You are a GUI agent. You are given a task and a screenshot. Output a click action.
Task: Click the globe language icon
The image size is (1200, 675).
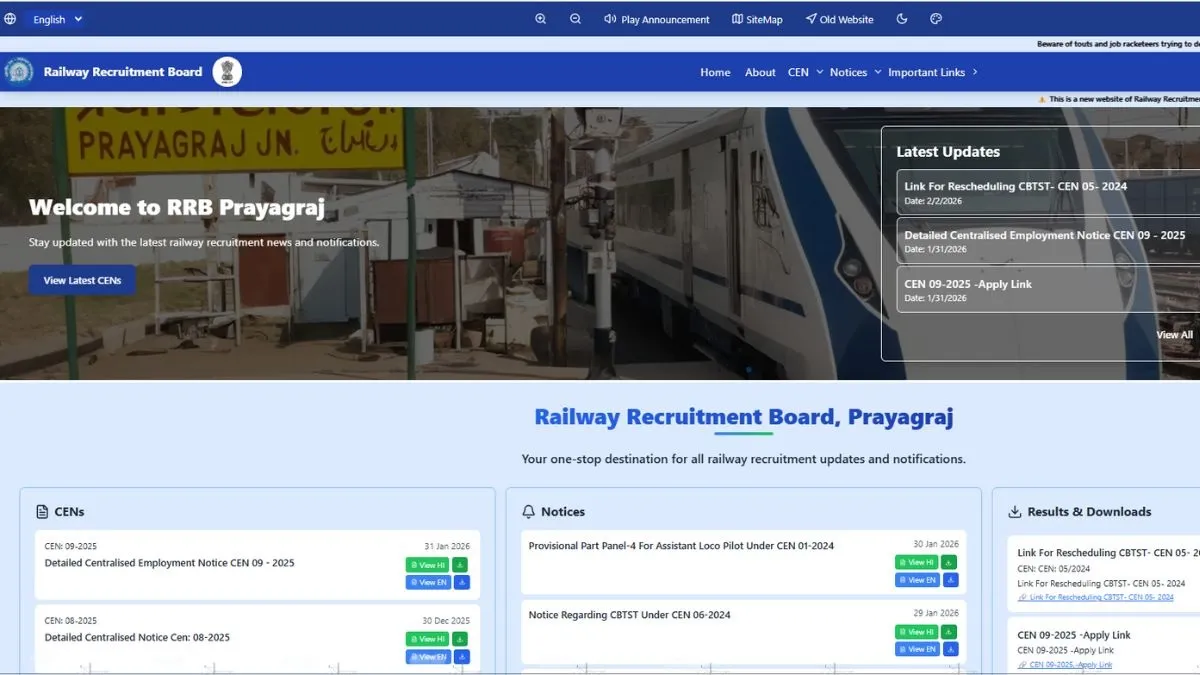click(x=10, y=19)
